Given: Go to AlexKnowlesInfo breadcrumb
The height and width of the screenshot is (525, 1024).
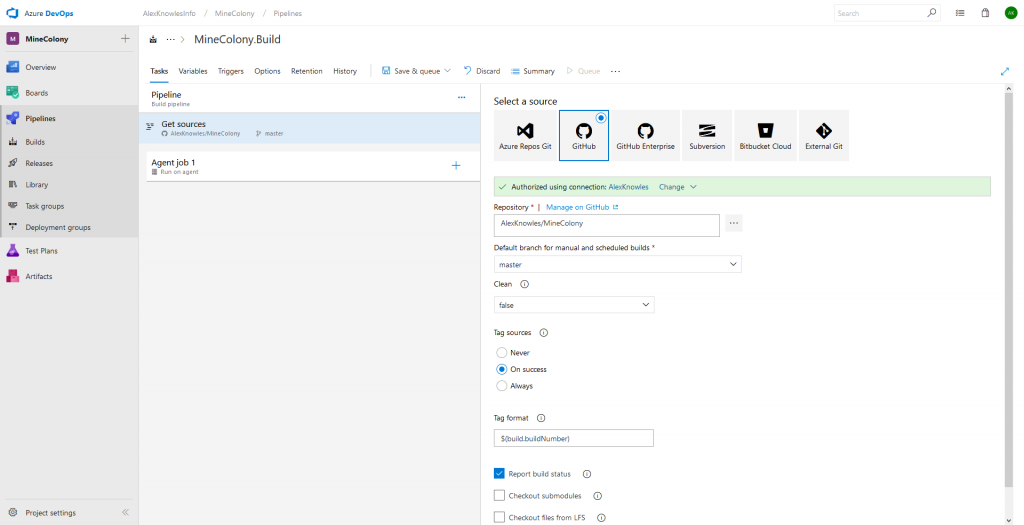Looking at the screenshot, I should (169, 13).
